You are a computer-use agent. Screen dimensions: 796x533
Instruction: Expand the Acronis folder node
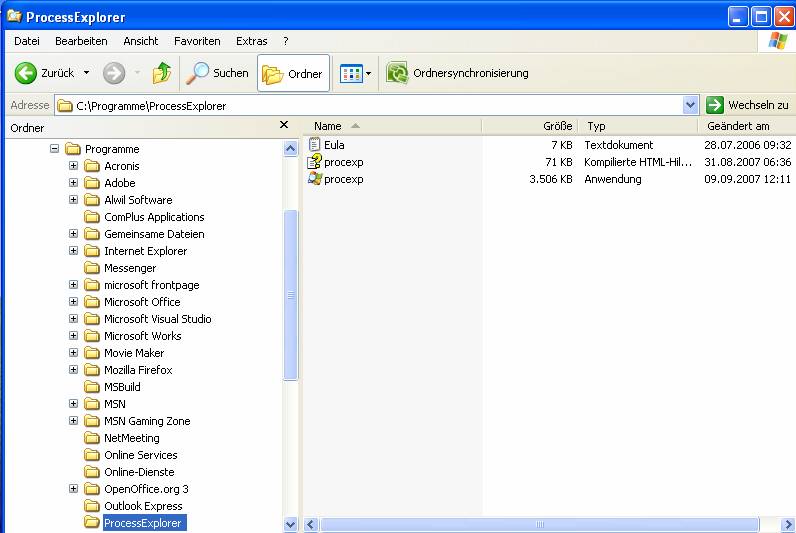(x=74, y=165)
